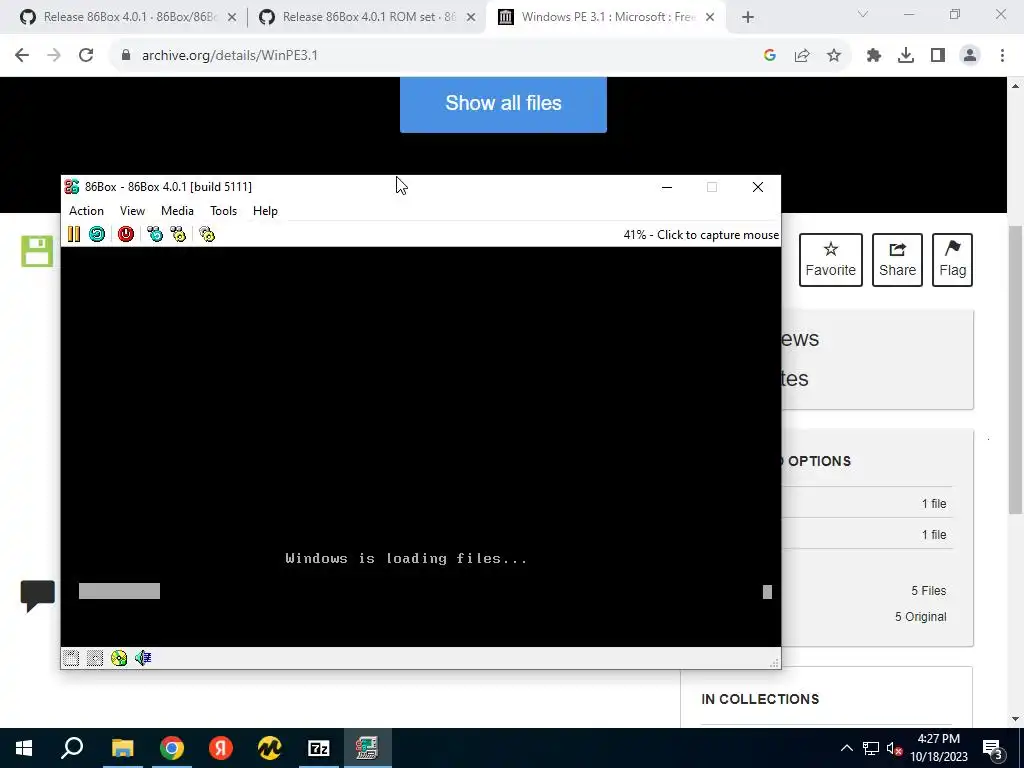The height and width of the screenshot is (768, 1024).
Task: Click the Share button on archive.org
Action: point(897,260)
